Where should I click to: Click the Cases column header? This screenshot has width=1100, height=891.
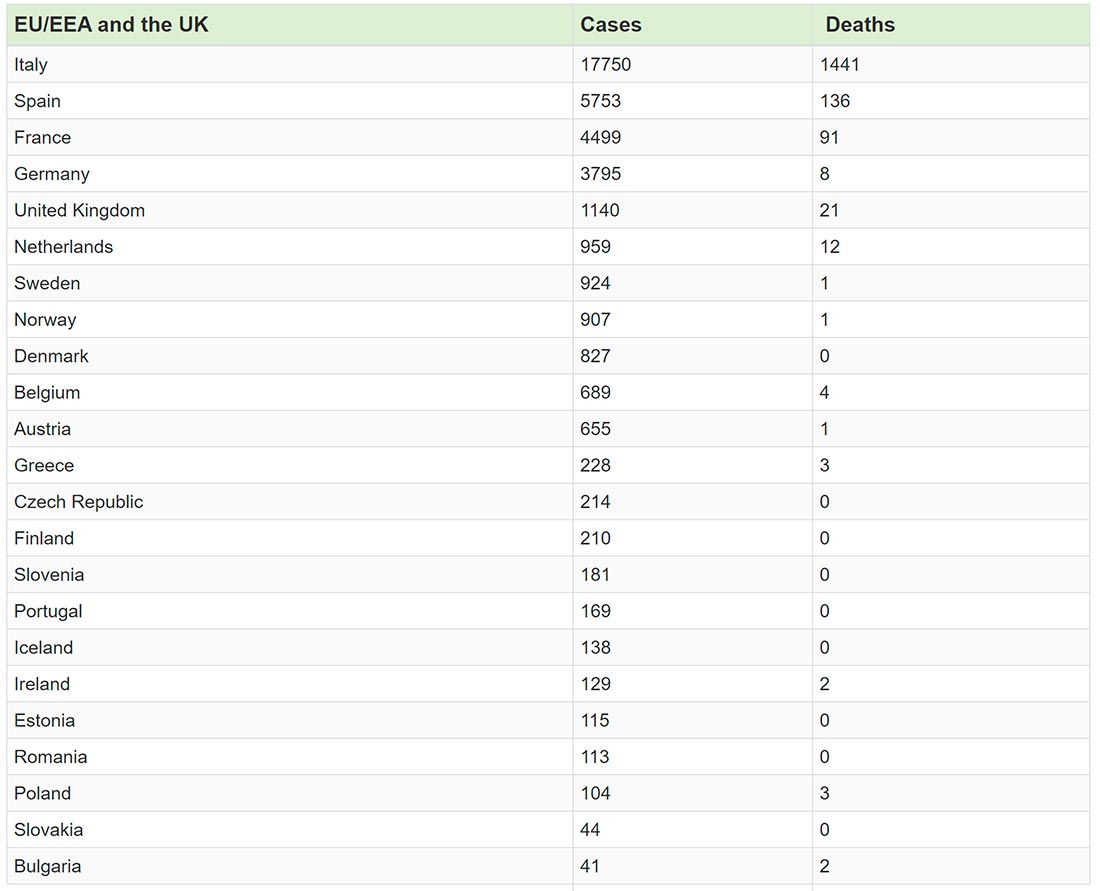pos(605,24)
